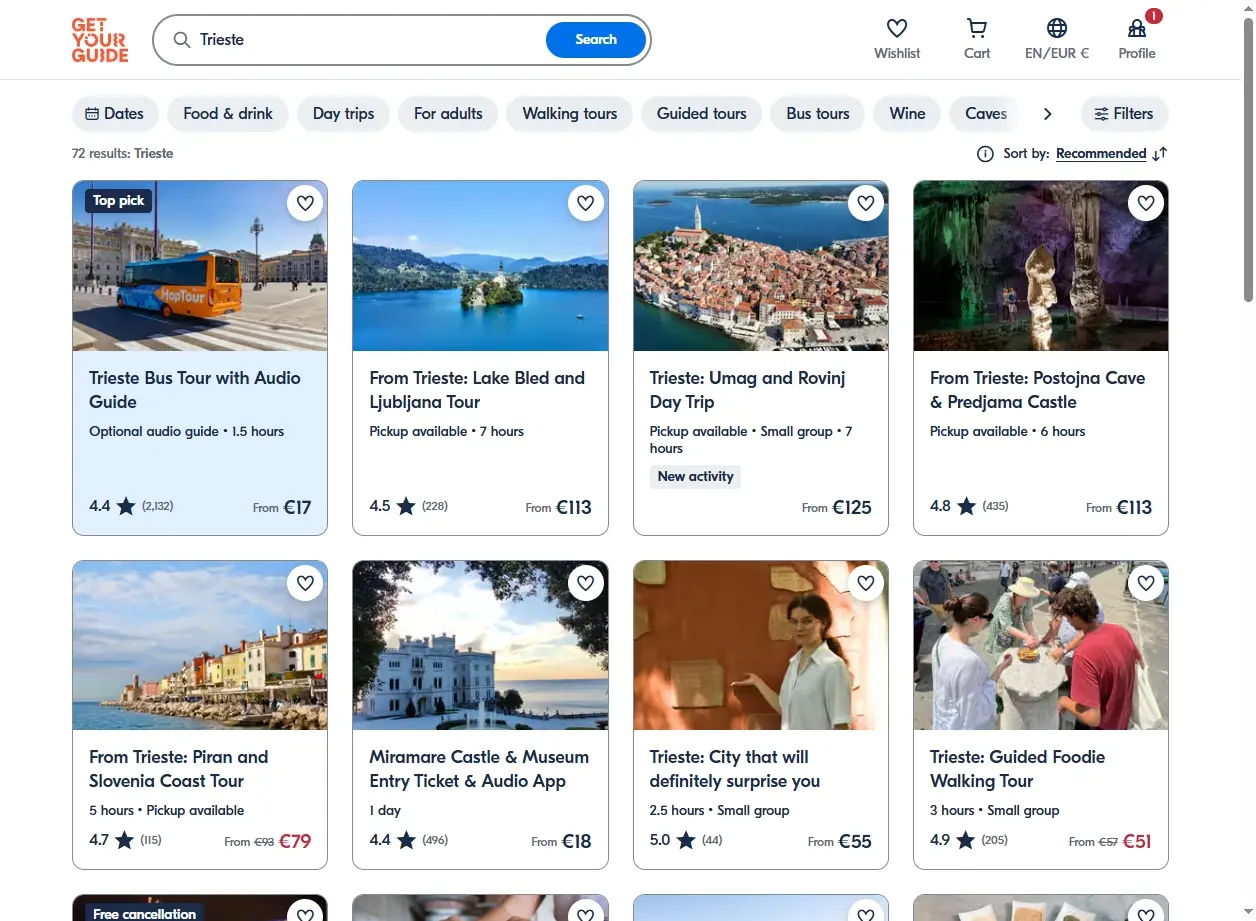Click the €125 price on Umag trip
Viewport: 1256px width, 921px height.
click(x=854, y=507)
